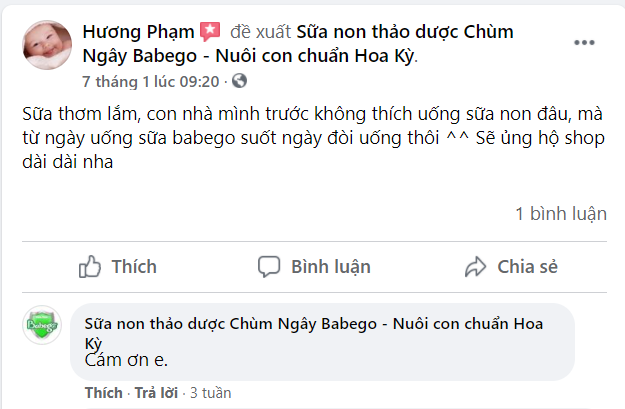Image resolution: width=625 pixels, height=409 pixels.
Task: Show the 1 bình luận comments count
Action: (560, 213)
